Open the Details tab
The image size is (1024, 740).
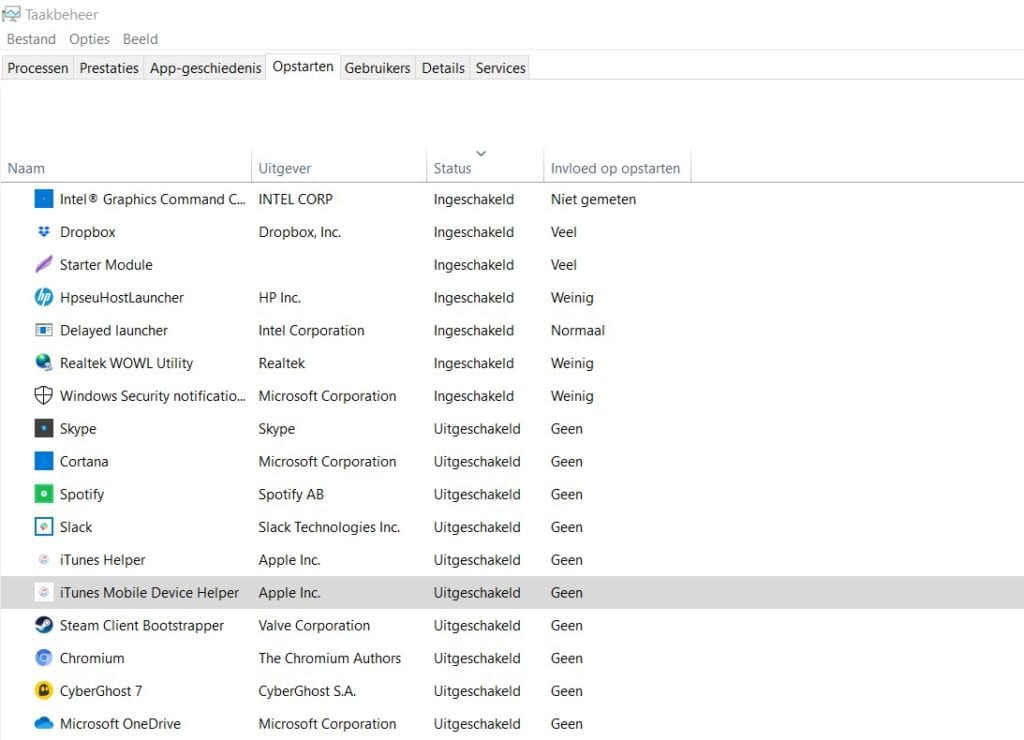click(x=443, y=68)
